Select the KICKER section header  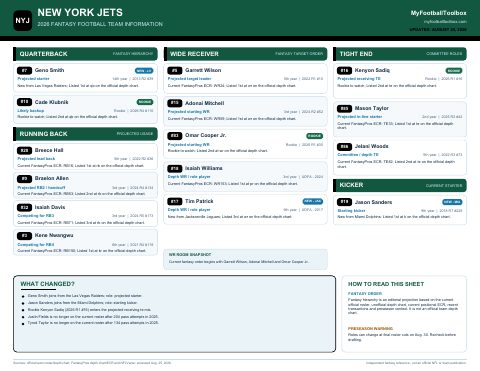pos(400,185)
